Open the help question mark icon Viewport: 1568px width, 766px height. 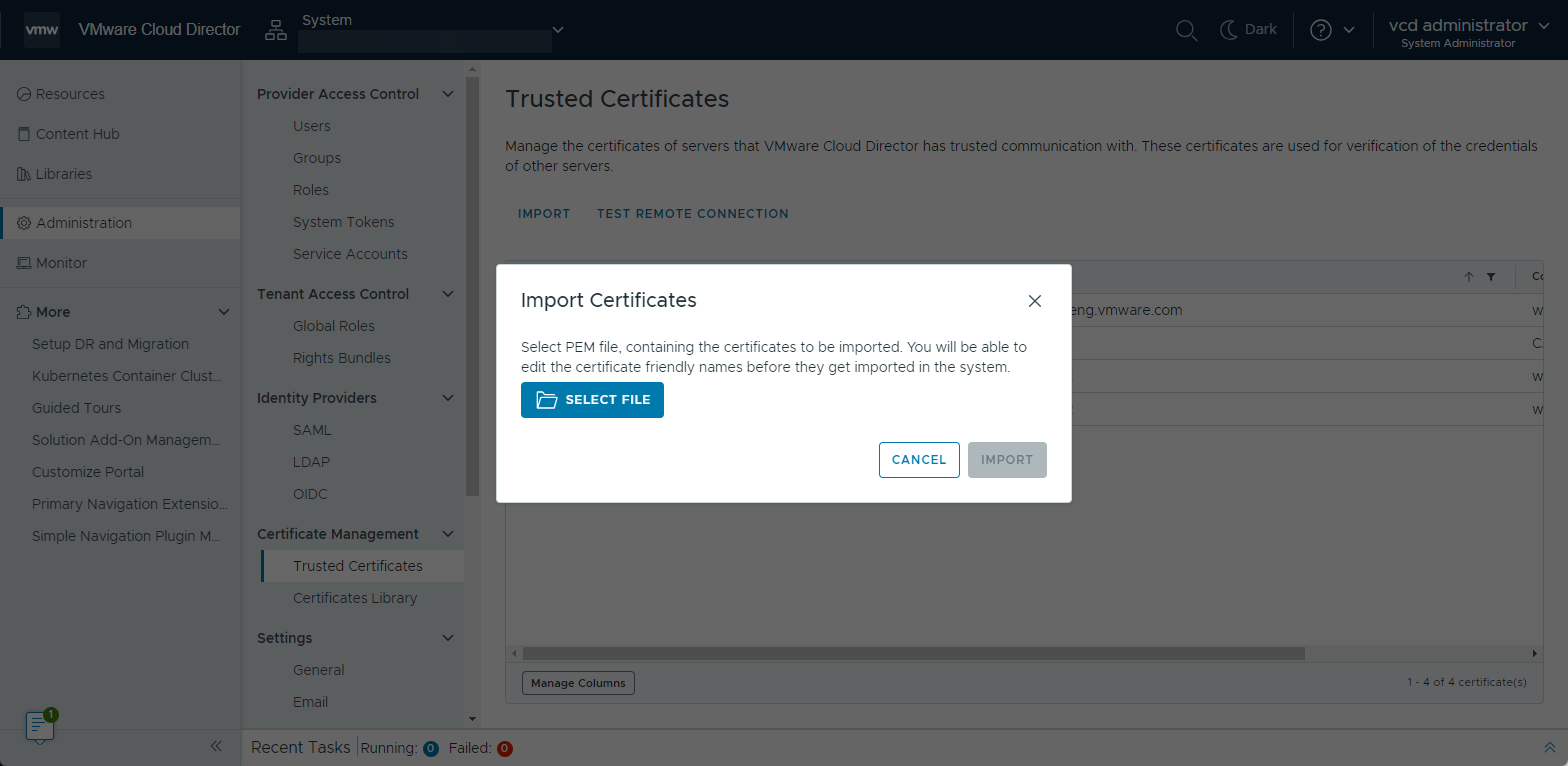(1321, 30)
